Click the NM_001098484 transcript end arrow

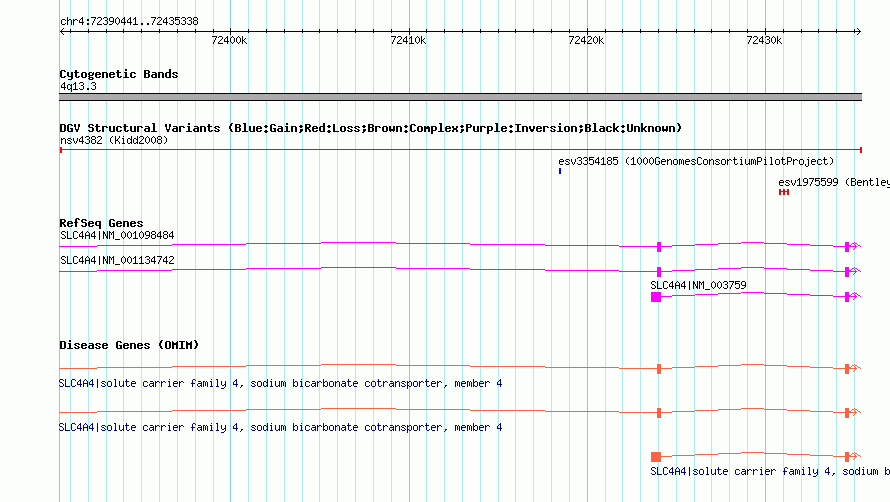(x=856, y=246)
